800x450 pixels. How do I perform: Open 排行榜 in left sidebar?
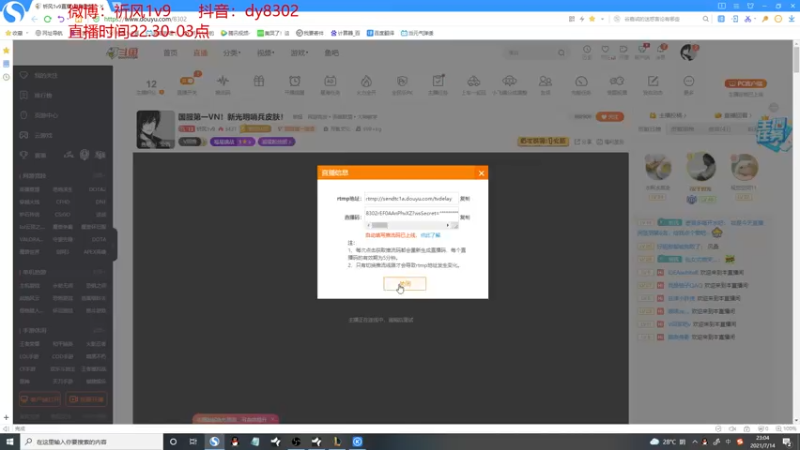pos(43,95)
